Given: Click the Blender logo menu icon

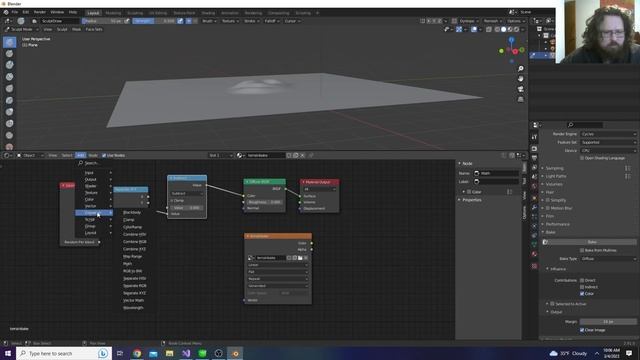Looking at the screenshot, I should click(6, 12).
